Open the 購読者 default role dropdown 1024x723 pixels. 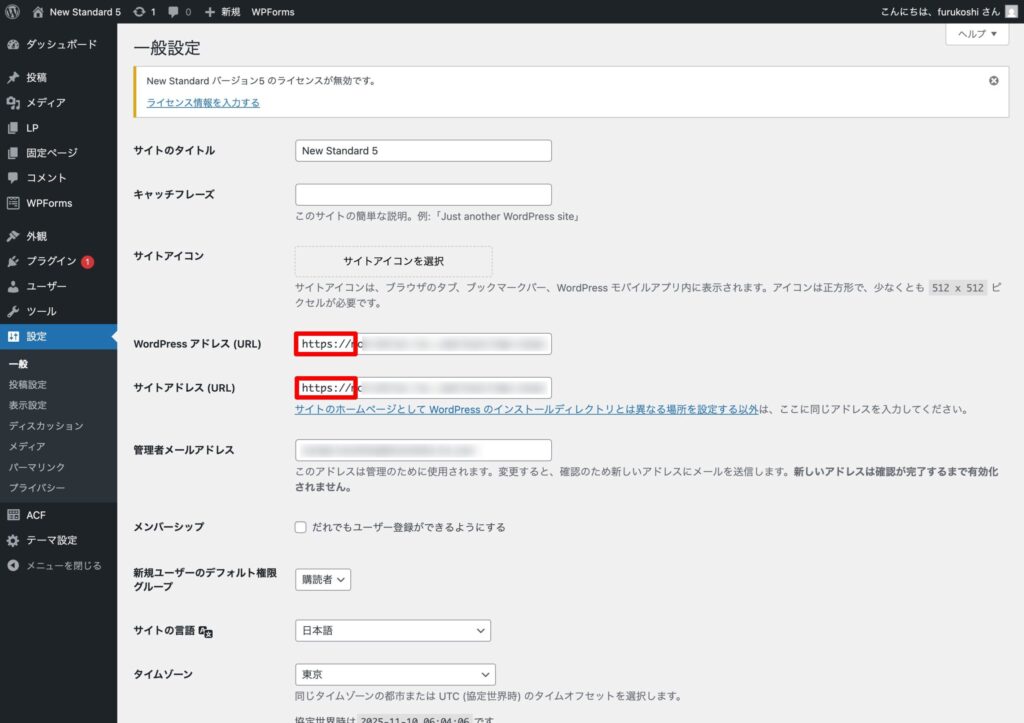click(x=322, y=579)
